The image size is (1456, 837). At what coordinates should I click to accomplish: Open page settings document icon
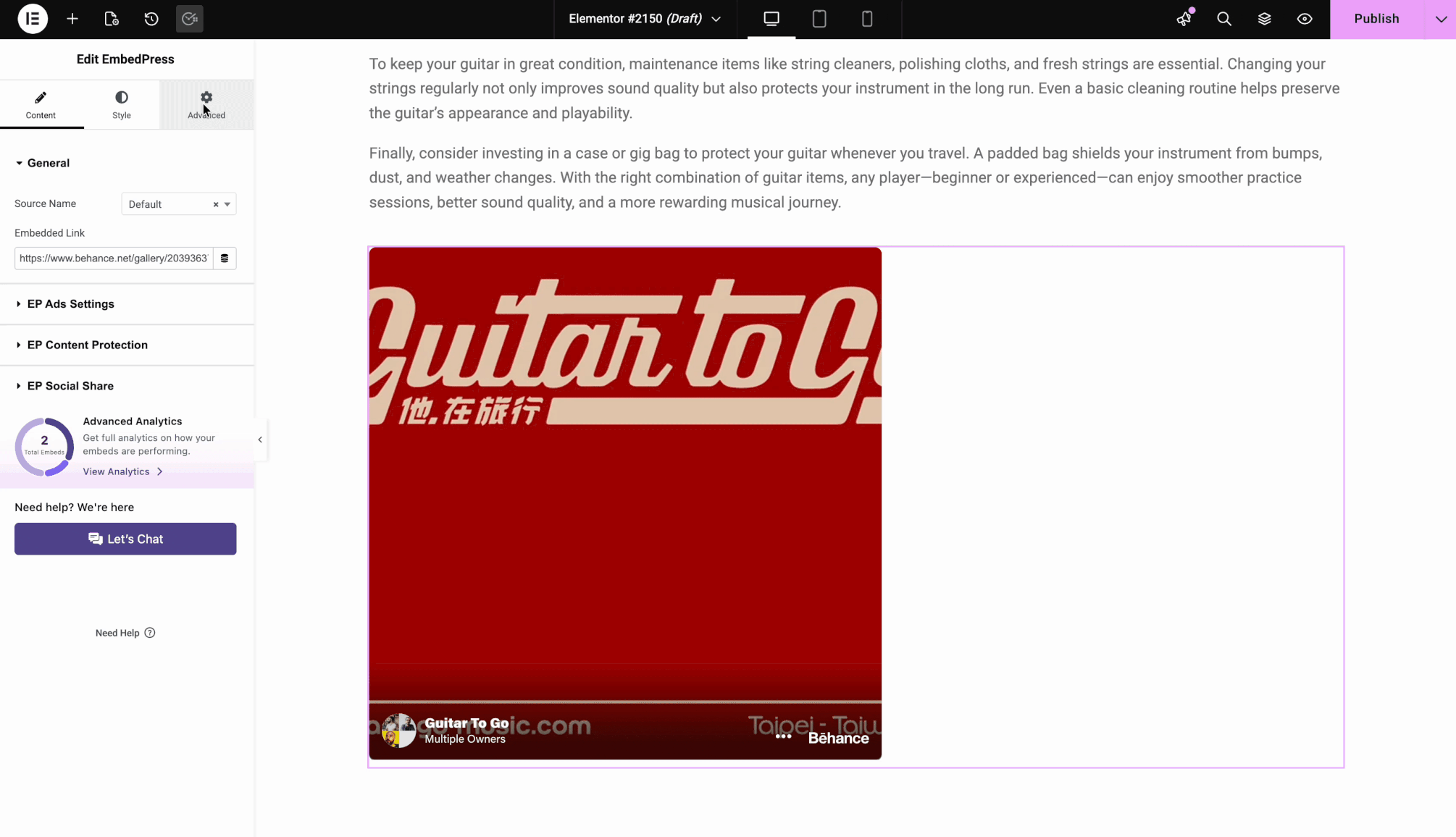(x=112, y=19)
